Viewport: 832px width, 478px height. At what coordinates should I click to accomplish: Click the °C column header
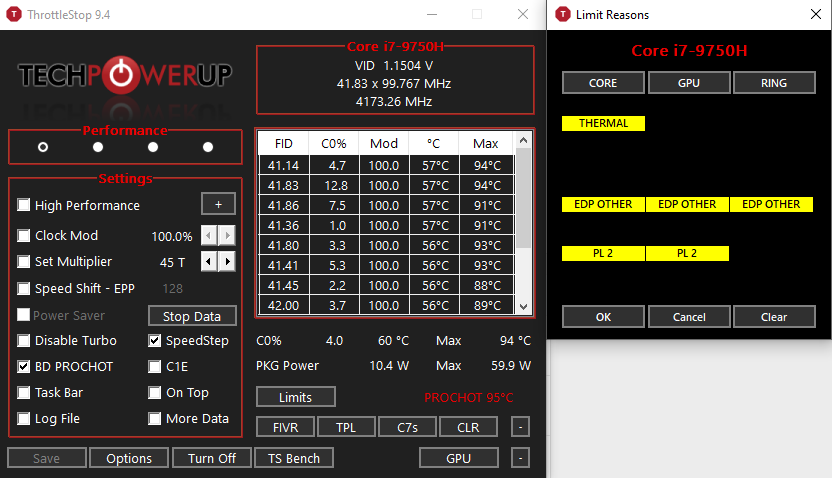click(x=434, y=143)
